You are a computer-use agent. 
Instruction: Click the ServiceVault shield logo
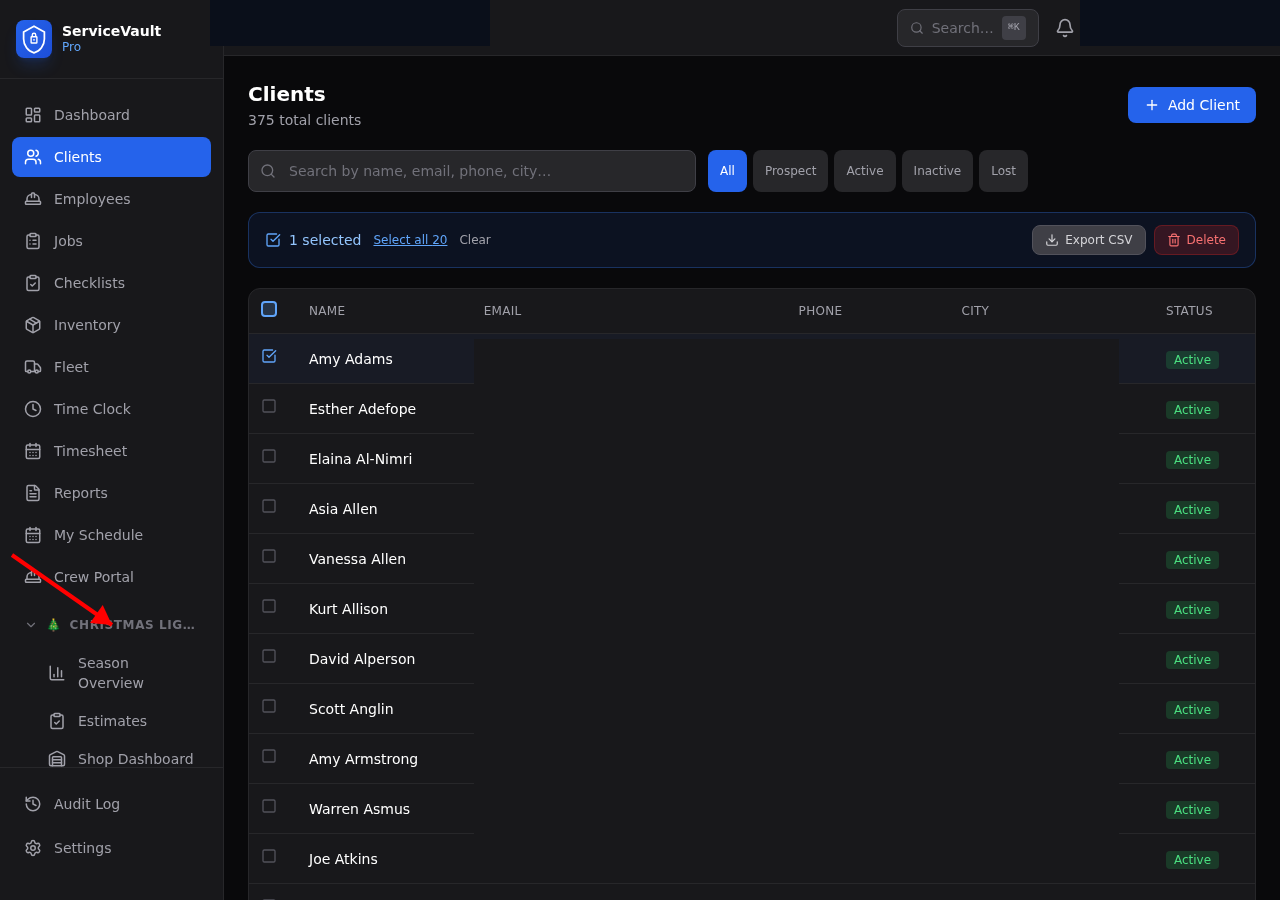[34, 39]
